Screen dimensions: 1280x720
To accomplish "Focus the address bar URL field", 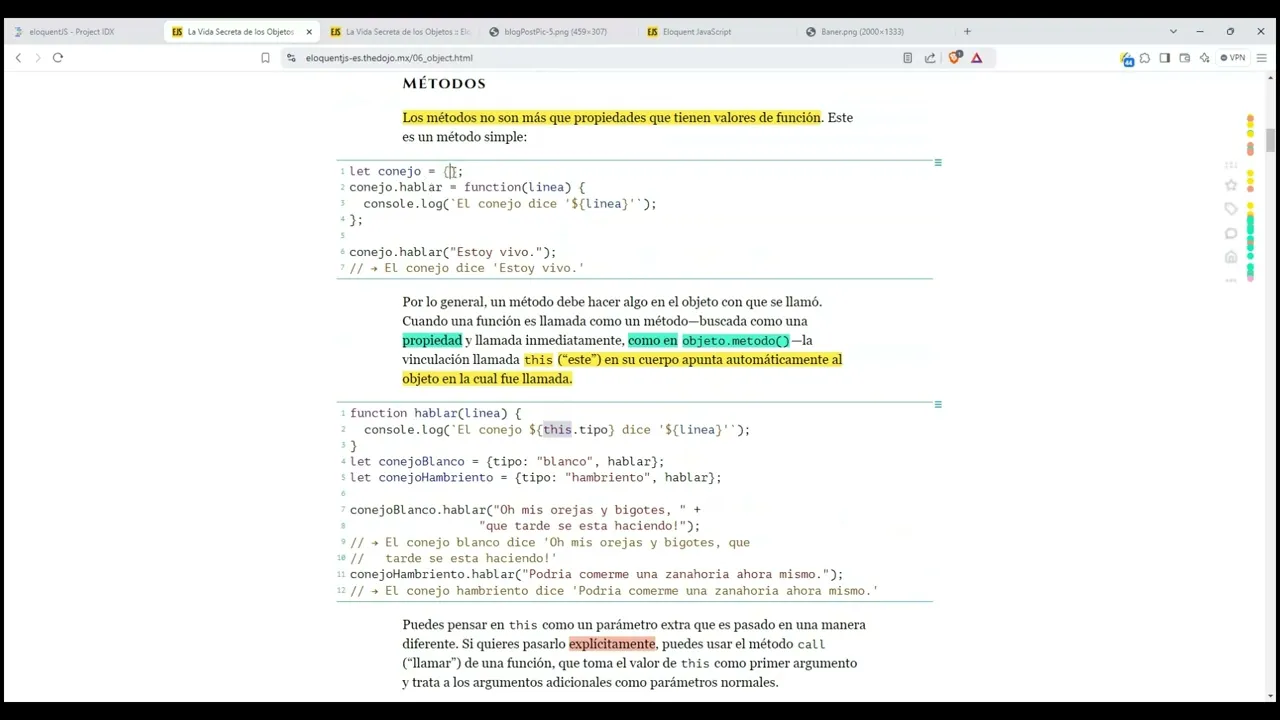I will point(590,58).
